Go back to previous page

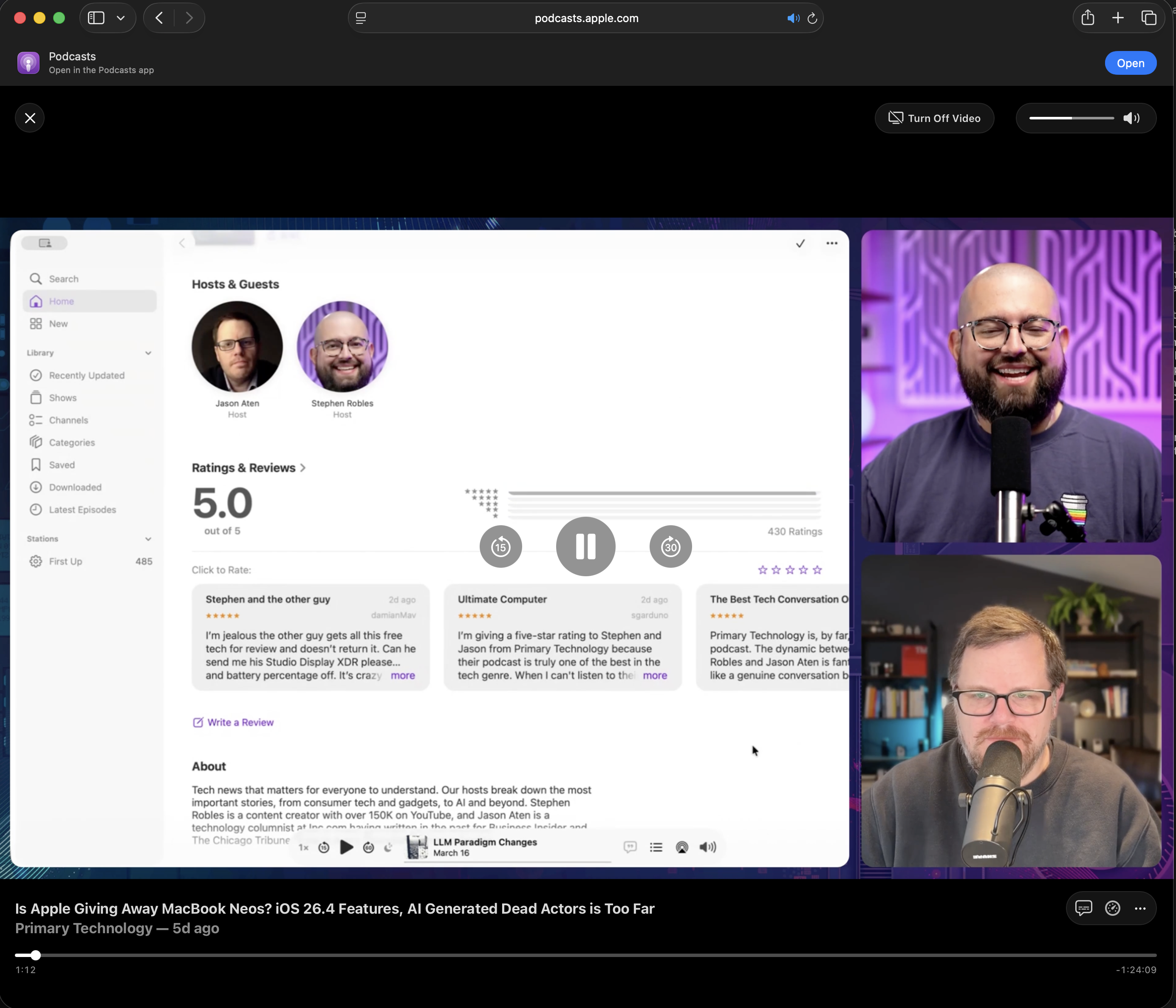pyautogui.click(x=159, y=18)
